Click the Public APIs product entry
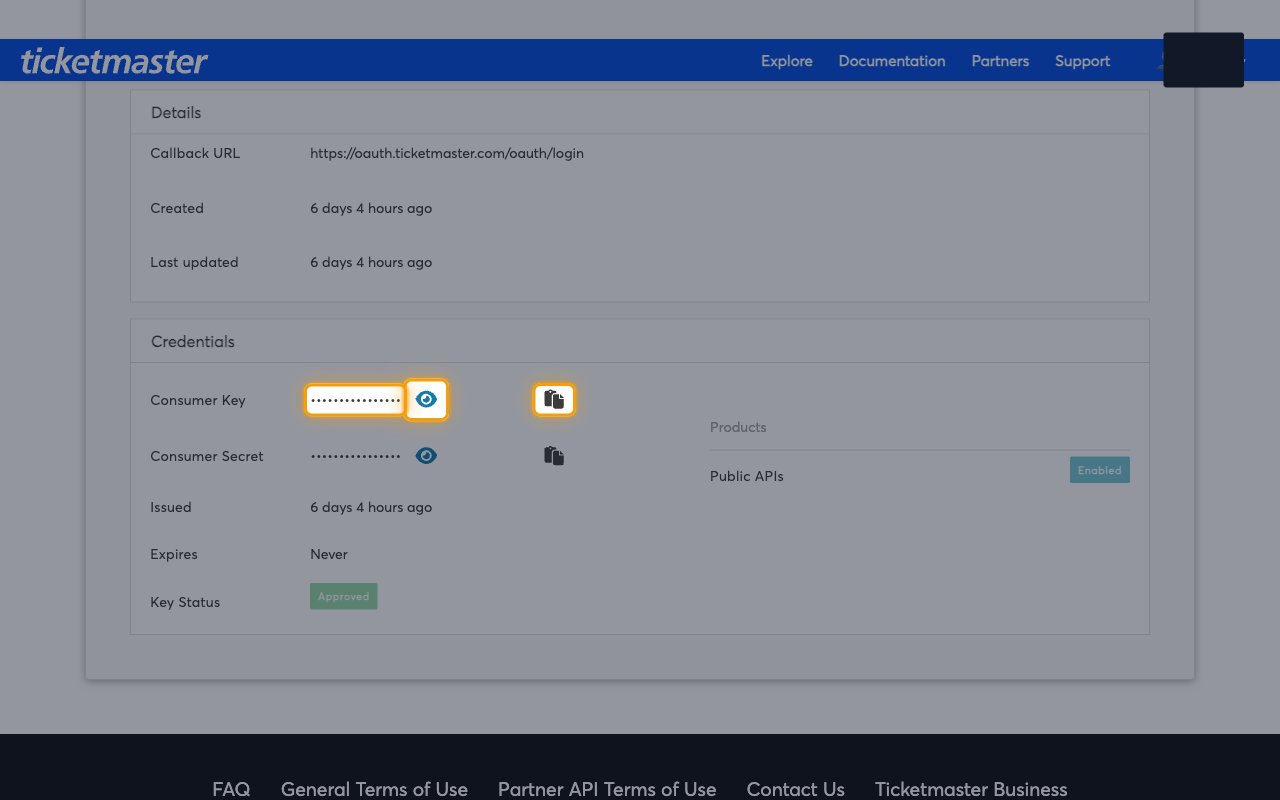Image resolution: width=1280 pixels, height=800 pixels. (x=747, y=476)
